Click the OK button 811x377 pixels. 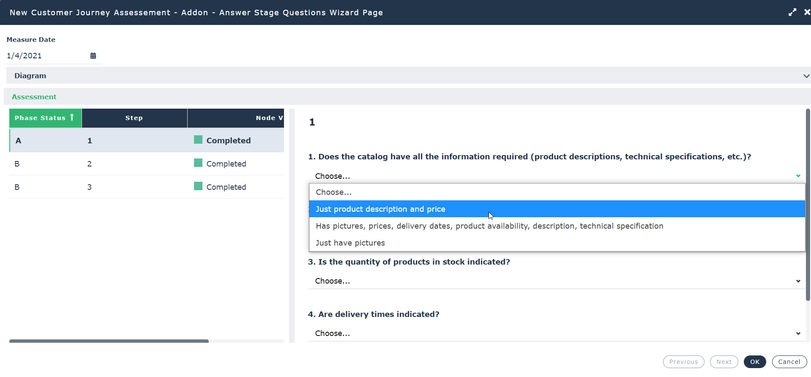(755, 361)
